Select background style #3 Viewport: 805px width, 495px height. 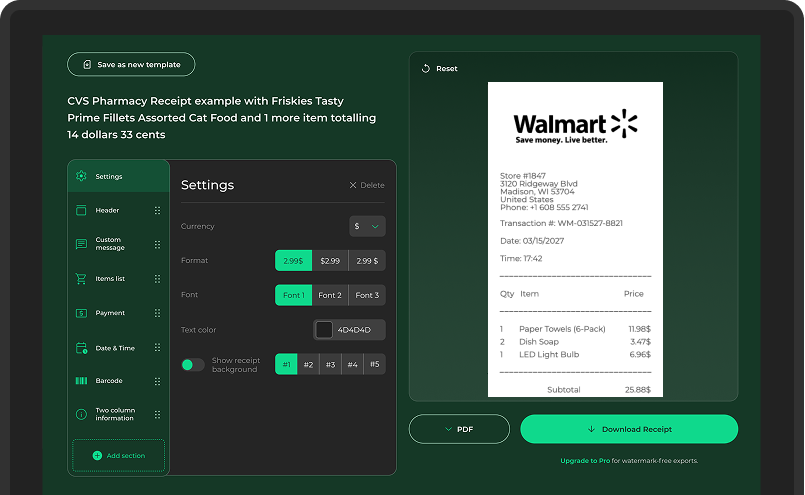330,365
